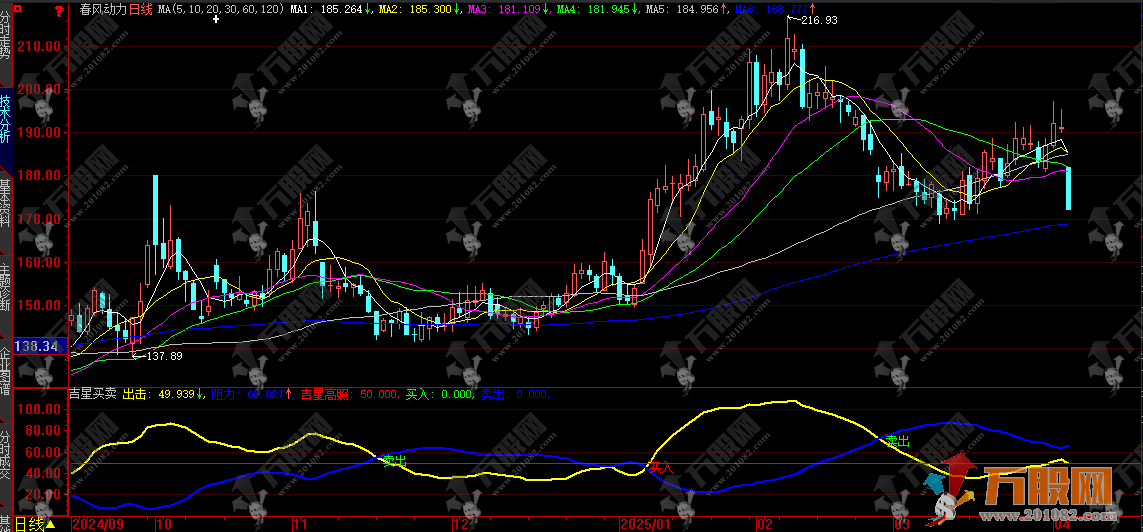The width and height of the screenshot is (1143, 532).
Task: Click the 02 month label on time axis
Action: coord(764,524)
